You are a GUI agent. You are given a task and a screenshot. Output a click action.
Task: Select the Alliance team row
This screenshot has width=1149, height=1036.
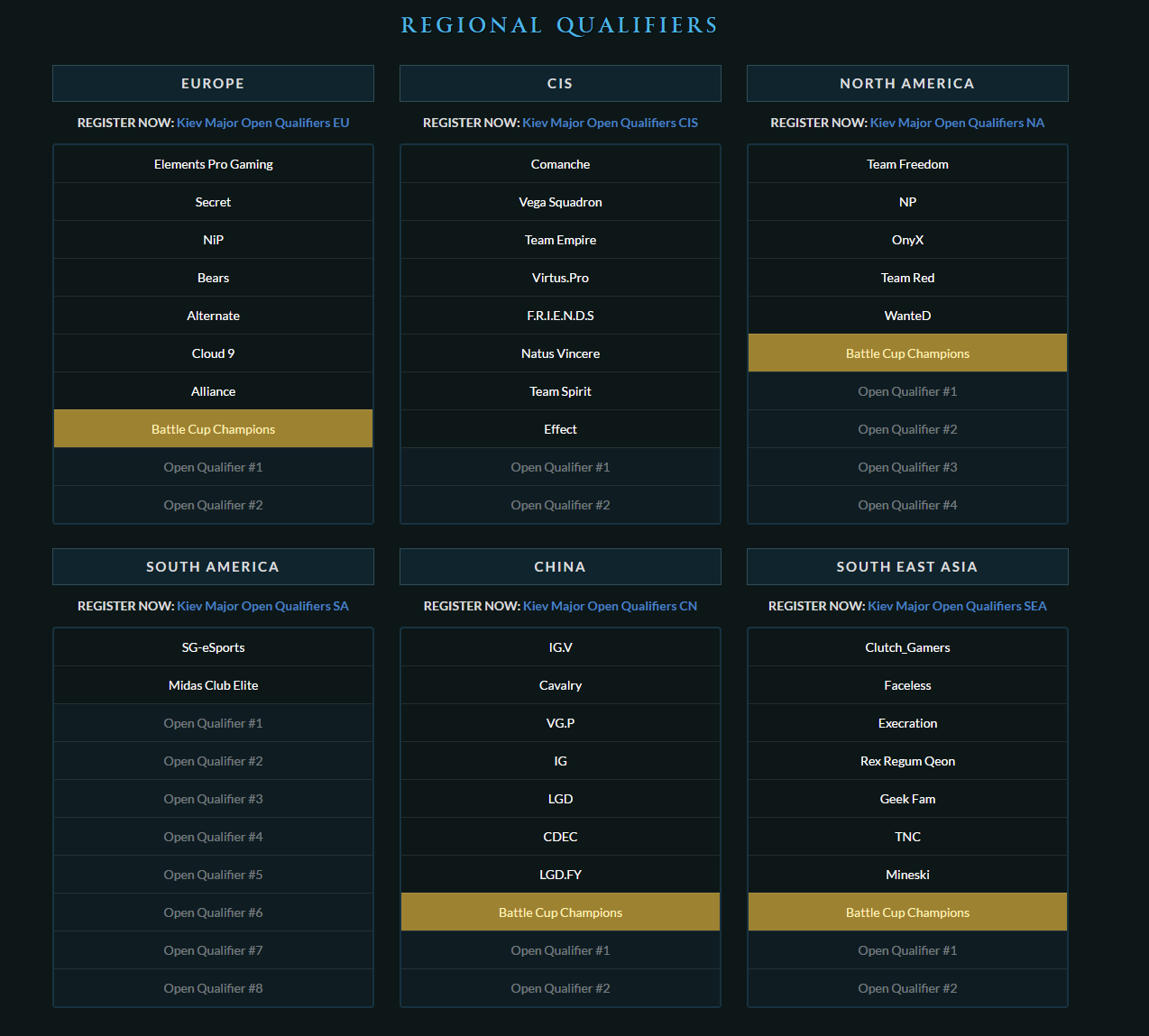point(213,391)
